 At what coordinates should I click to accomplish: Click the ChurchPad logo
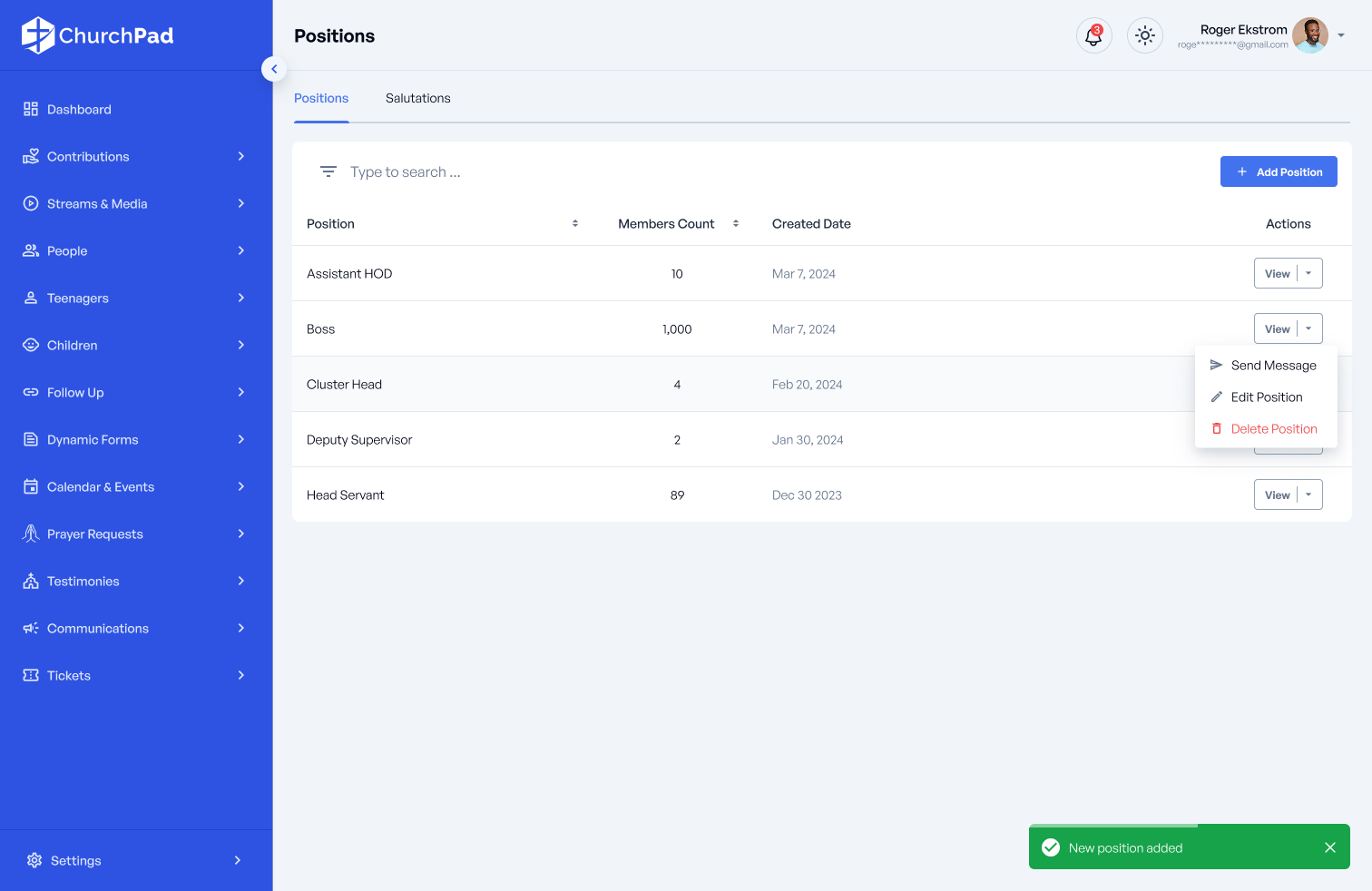tap(98, 35)
